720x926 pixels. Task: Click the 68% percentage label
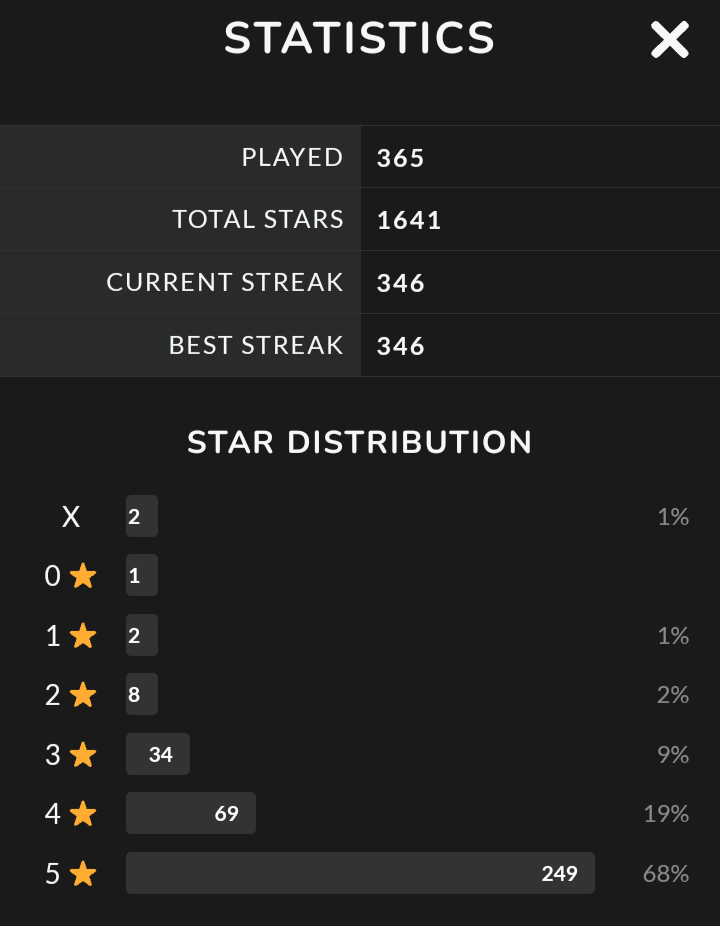(x=666, y=874)
